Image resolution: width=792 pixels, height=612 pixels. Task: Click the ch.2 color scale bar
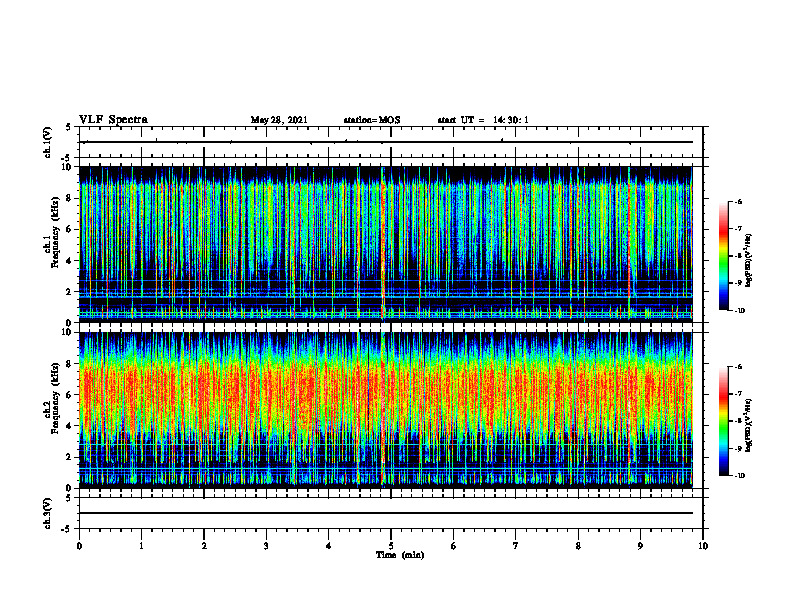[x=723, y=421]
